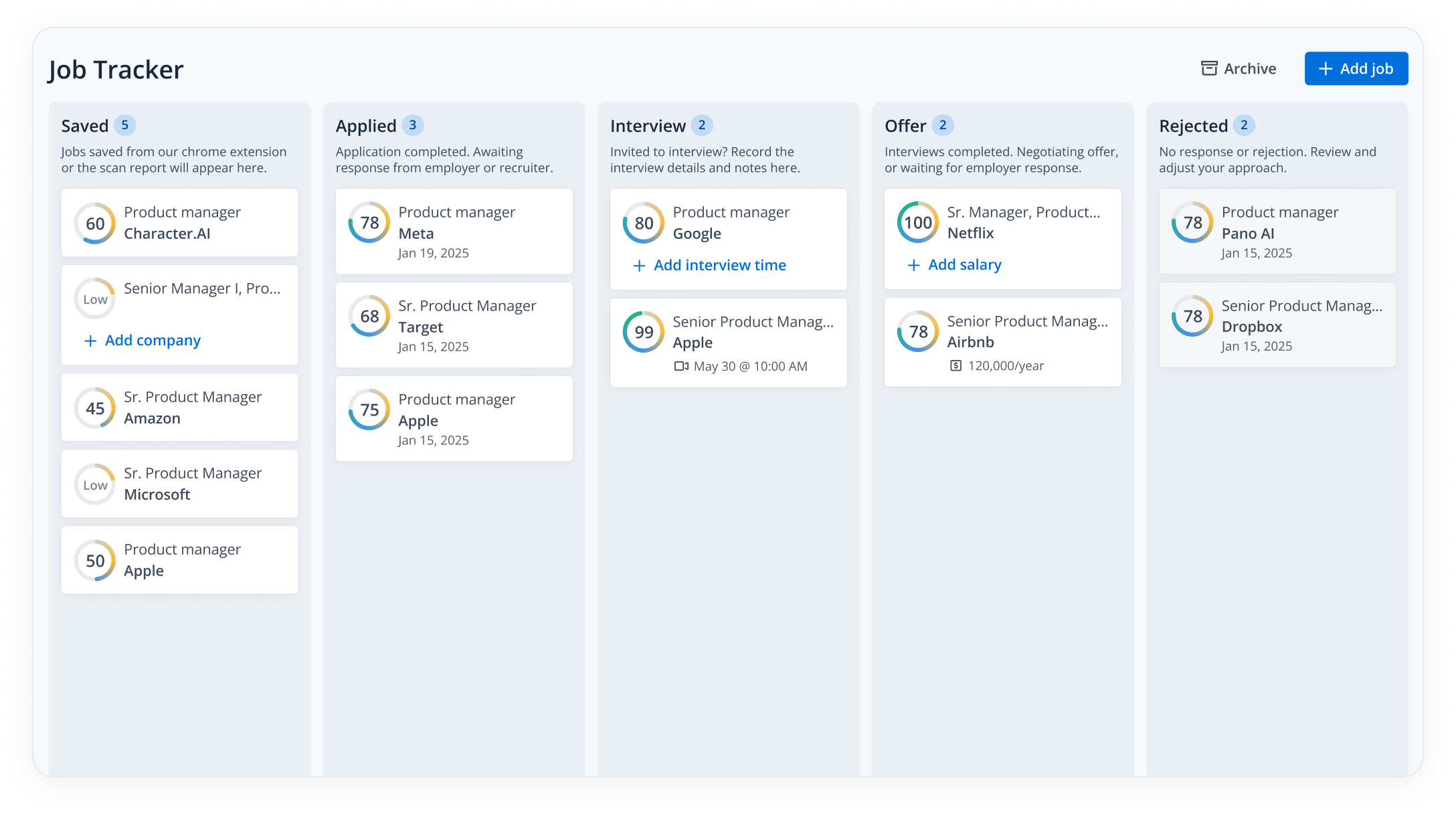Viewport: 1456px width, 815px height.
Task: Click the Saved count badge showing 5
Action: 124,125
